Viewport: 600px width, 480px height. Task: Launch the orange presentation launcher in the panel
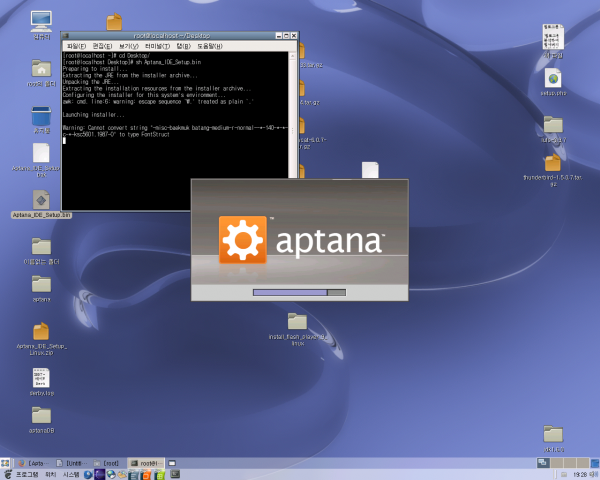[x=146, y=475]
